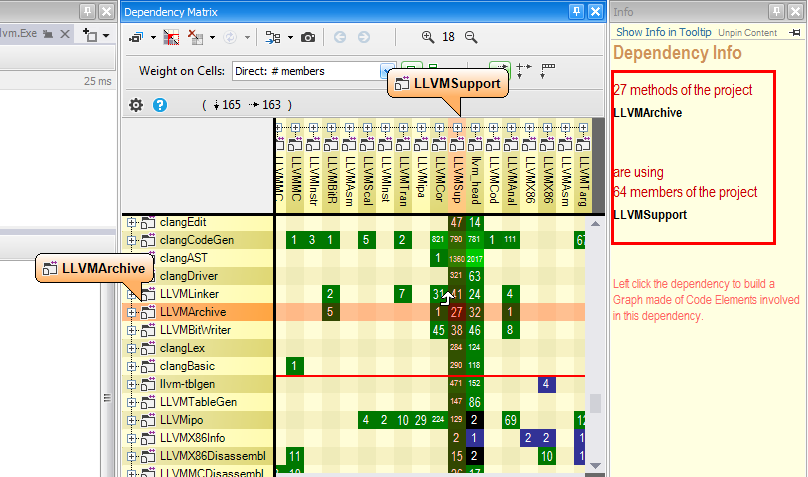Viewport: 808px width, 477px height.
Task: Click the header ruler arrow icon
Action: (x=548, y=71)
